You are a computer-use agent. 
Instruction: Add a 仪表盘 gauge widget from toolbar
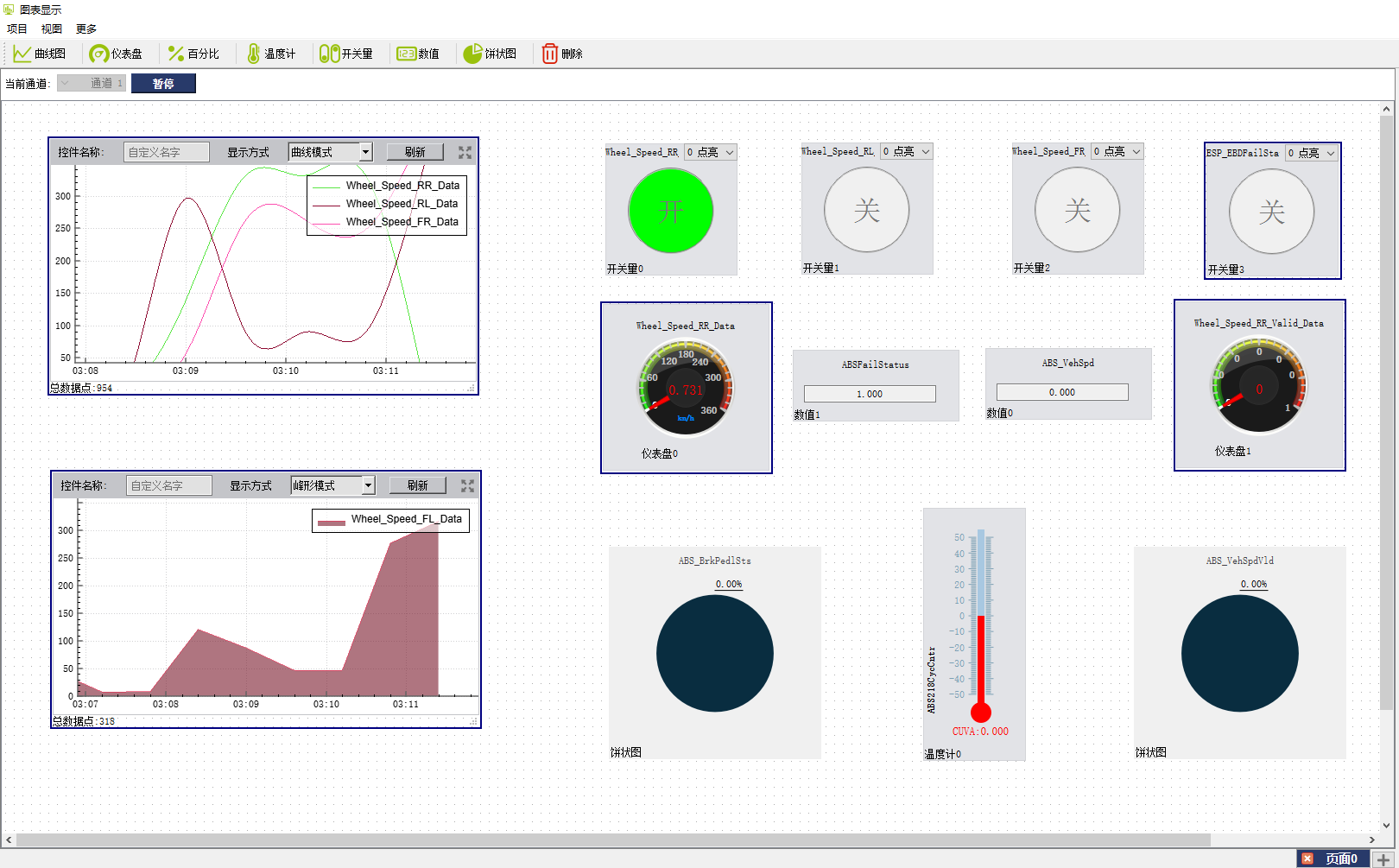tap(99, 54)
